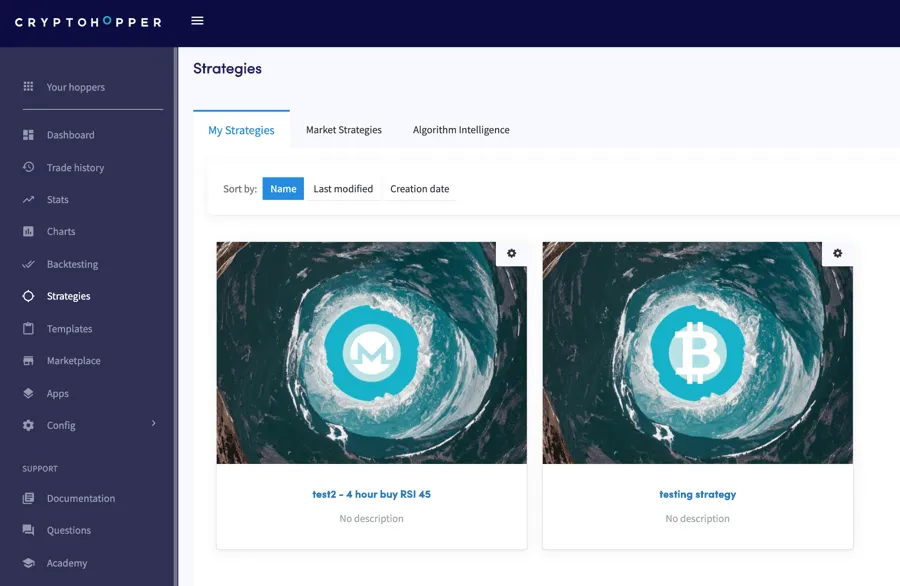Open settings gear on test2 strategy card
900x586 pixels.
click(x=511, y=253)
